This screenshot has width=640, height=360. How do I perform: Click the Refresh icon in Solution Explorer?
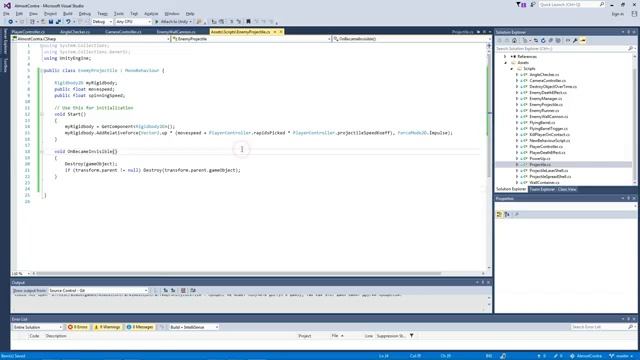click(x=543, y=40)
